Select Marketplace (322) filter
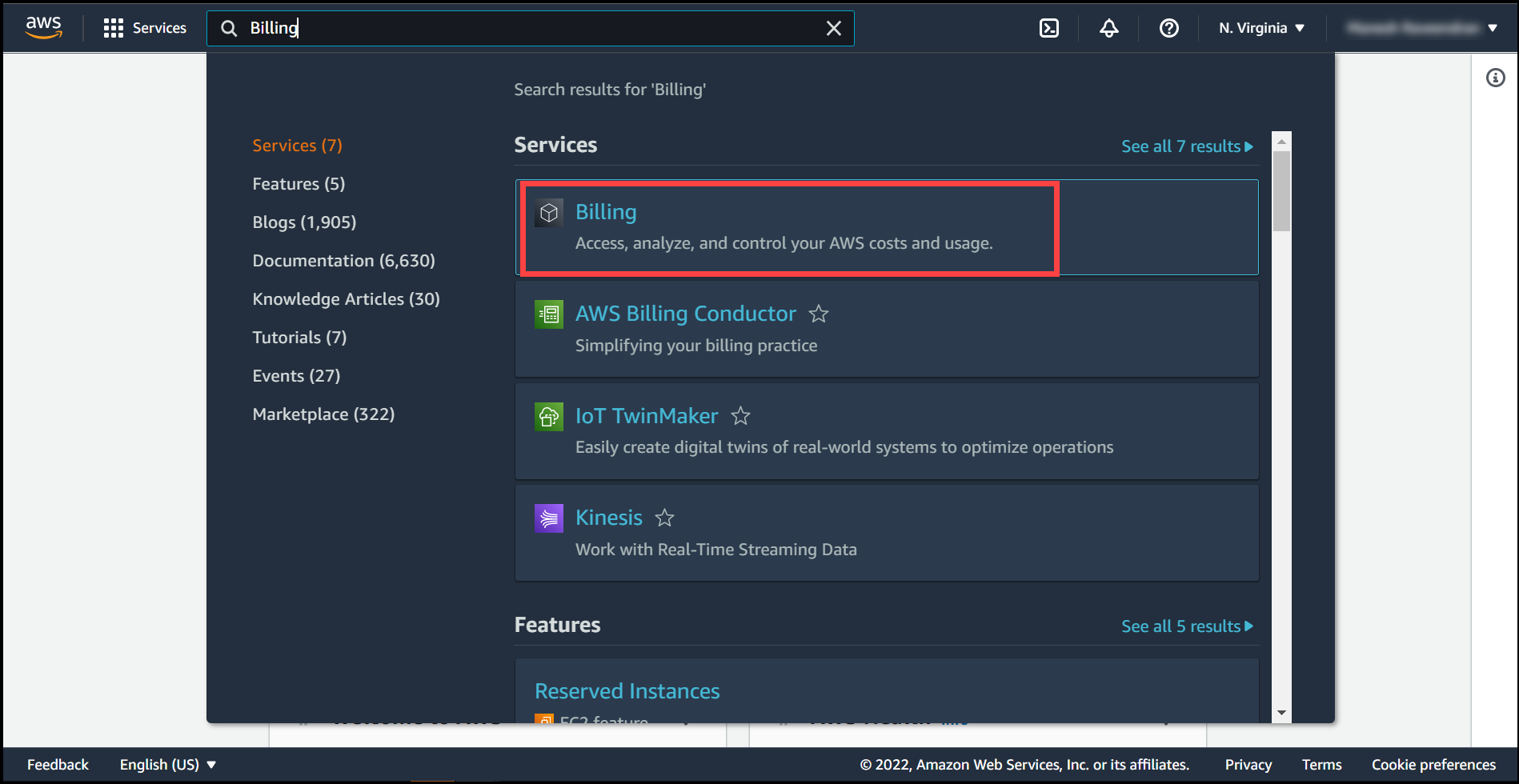The height and width of the screenshot is (784, 1519). [324, 414]
